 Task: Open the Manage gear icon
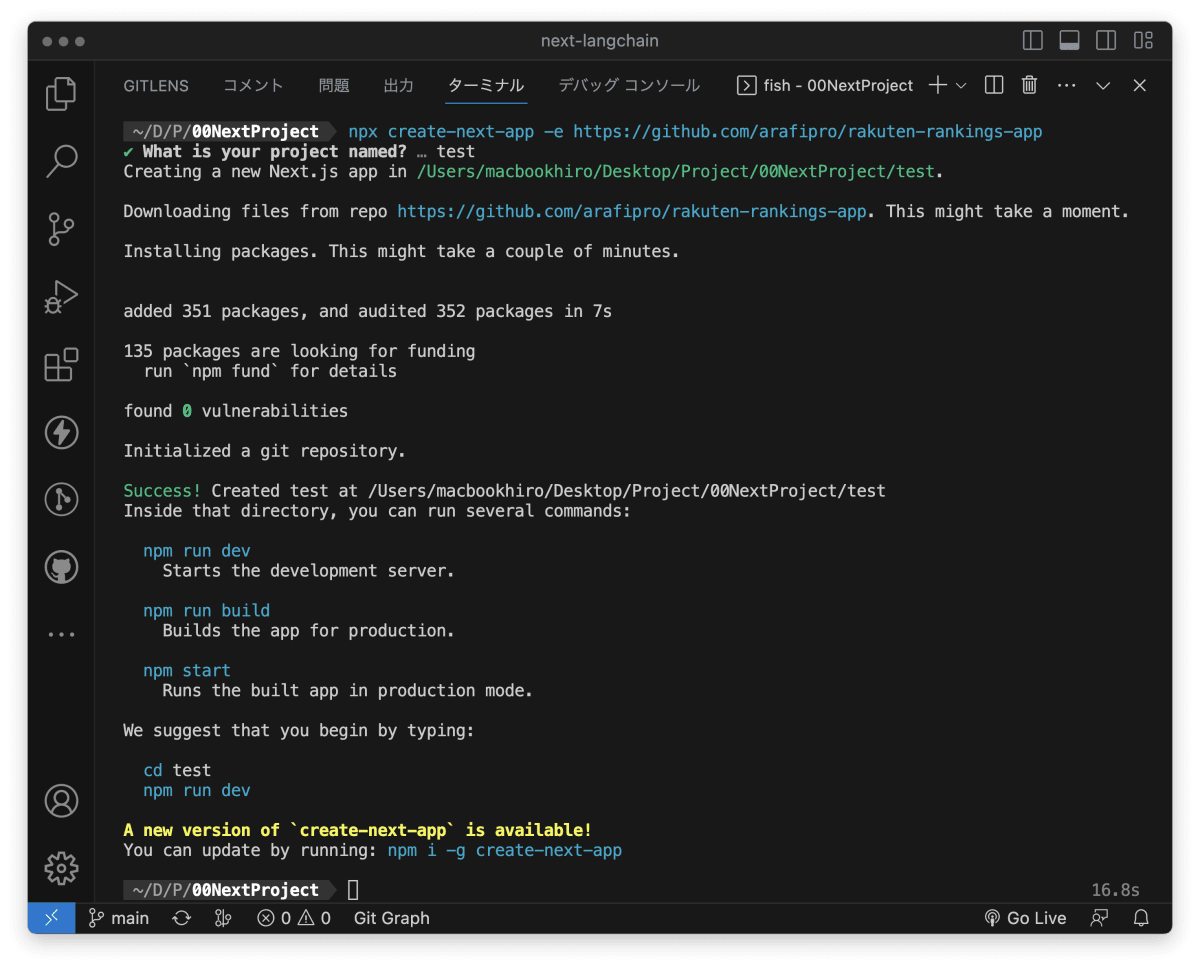click(61, 868)
